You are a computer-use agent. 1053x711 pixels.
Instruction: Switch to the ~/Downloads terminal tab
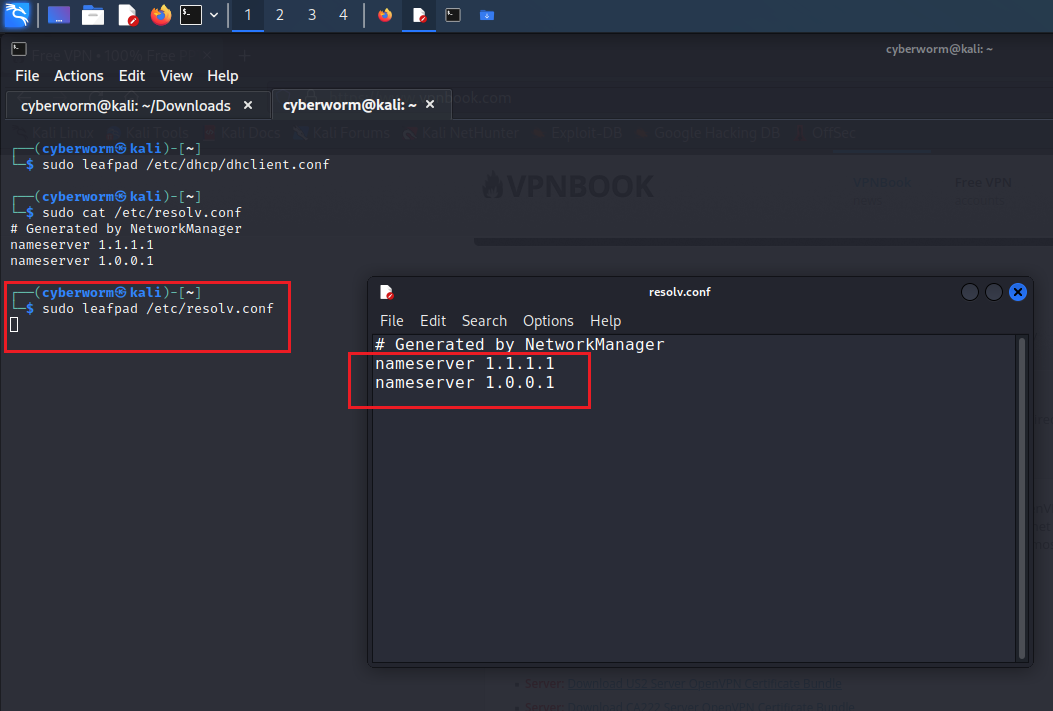tap(126, 106)
